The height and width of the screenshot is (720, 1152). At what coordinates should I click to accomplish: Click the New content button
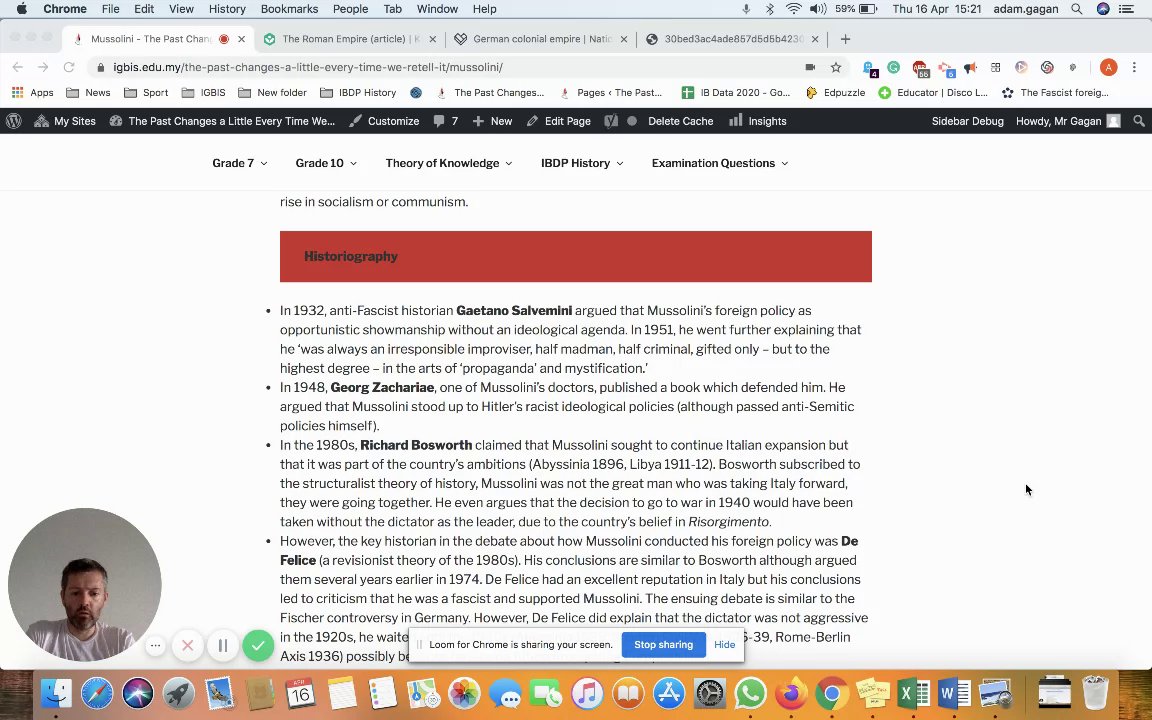(492, 121)
